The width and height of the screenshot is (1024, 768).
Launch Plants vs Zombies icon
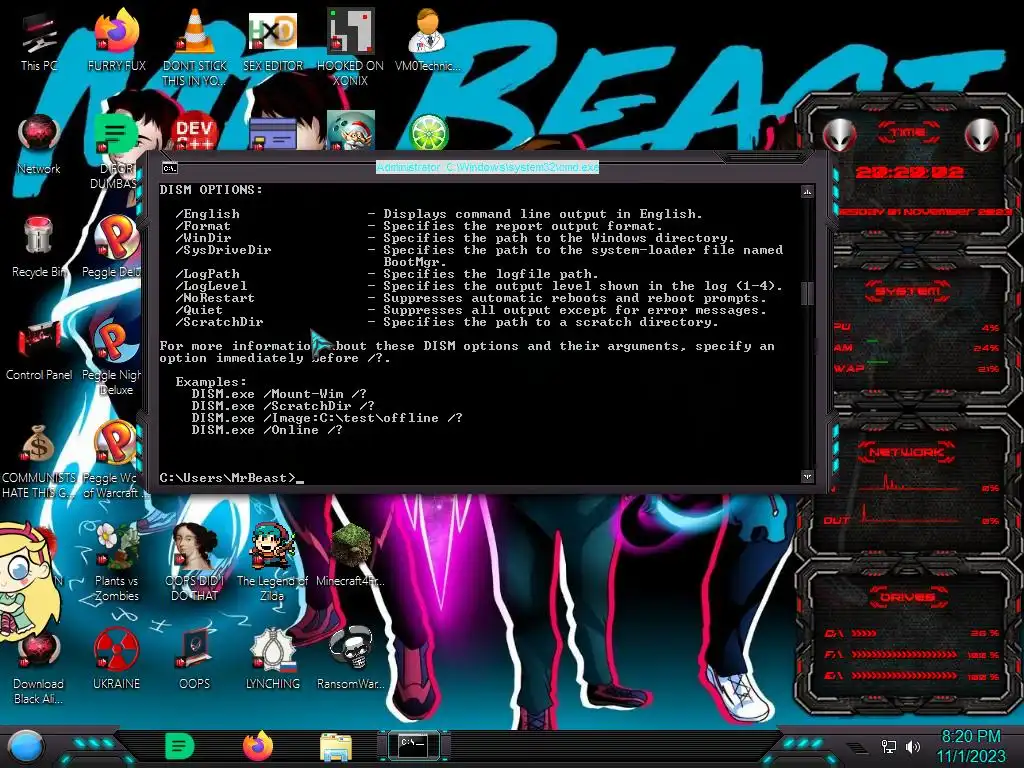click(x=116, y=562)
